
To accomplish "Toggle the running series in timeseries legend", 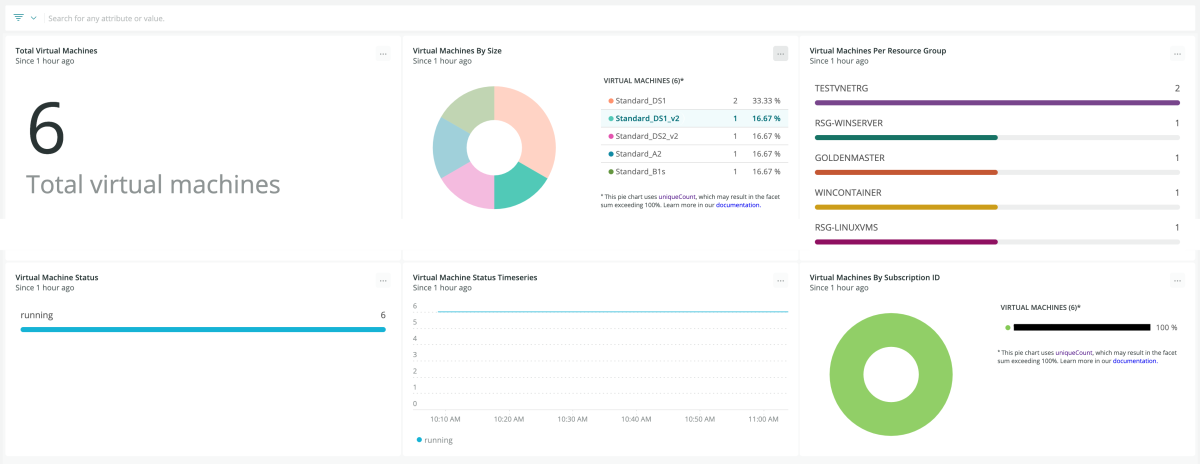I will click(x=435, y=440).
